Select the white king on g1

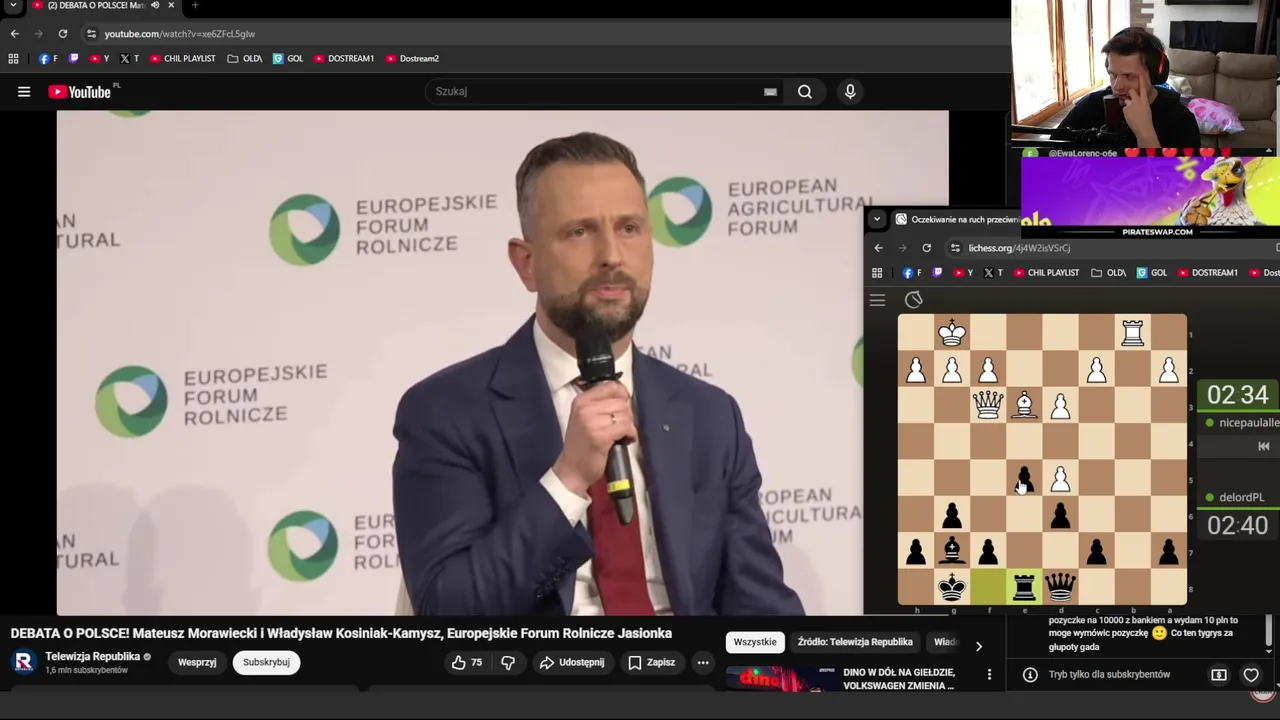click(x=952, y=333)
